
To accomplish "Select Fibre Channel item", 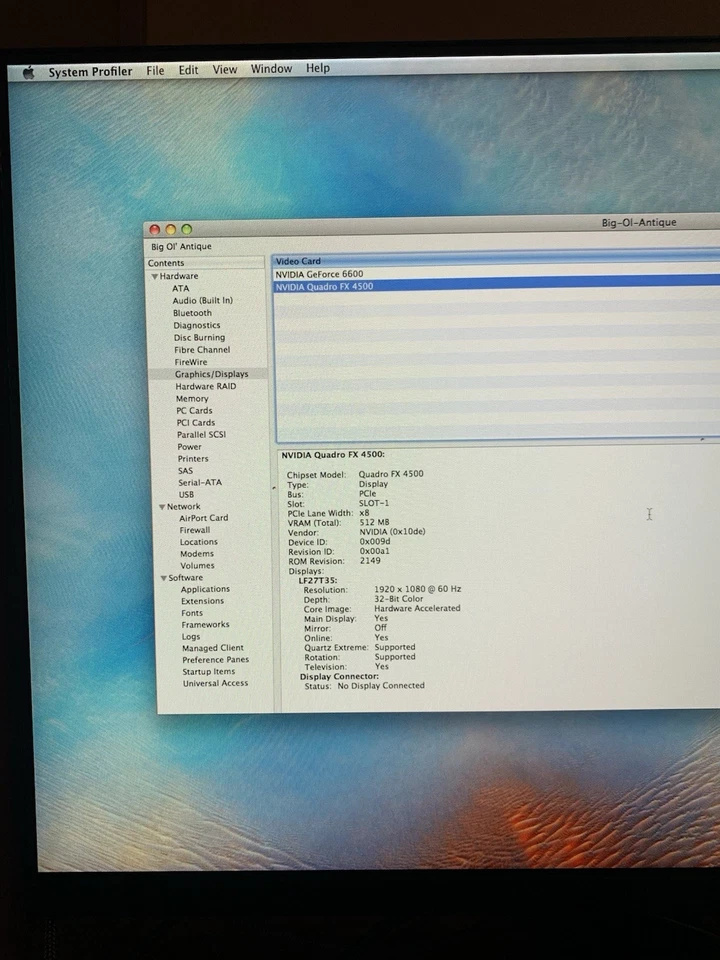I will click(202, 350).
